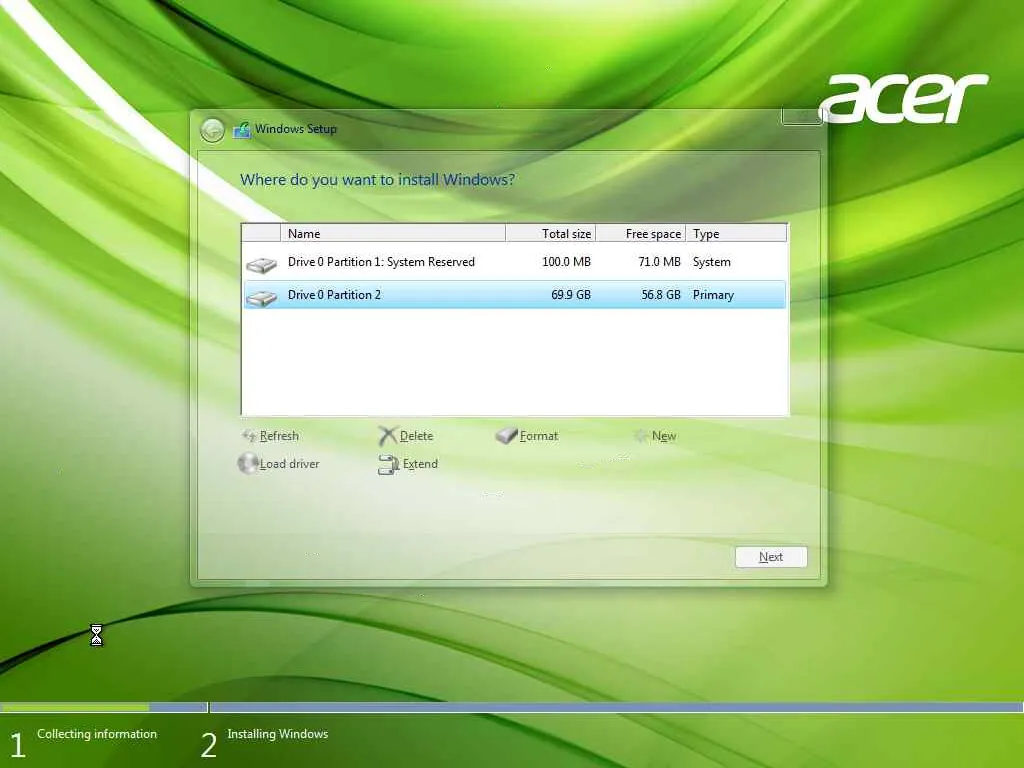Click the Collecting information step label
This screenshot has height=768, width=1024.
97,734
